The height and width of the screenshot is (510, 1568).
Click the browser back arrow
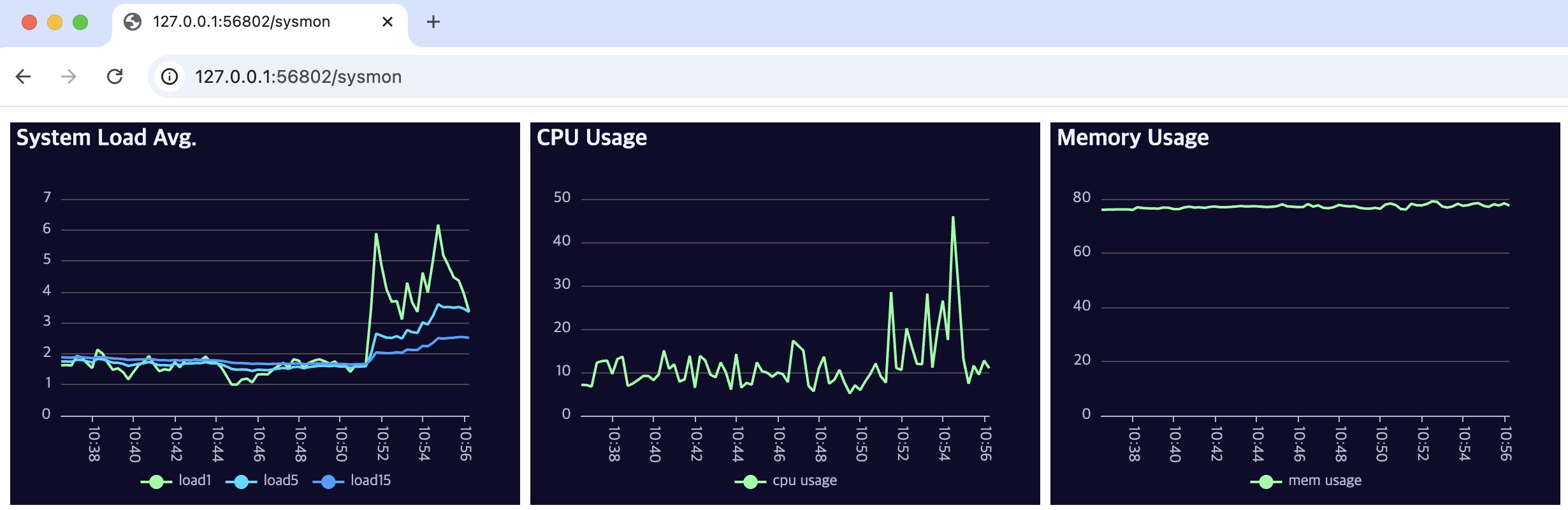tap(24, 76)
